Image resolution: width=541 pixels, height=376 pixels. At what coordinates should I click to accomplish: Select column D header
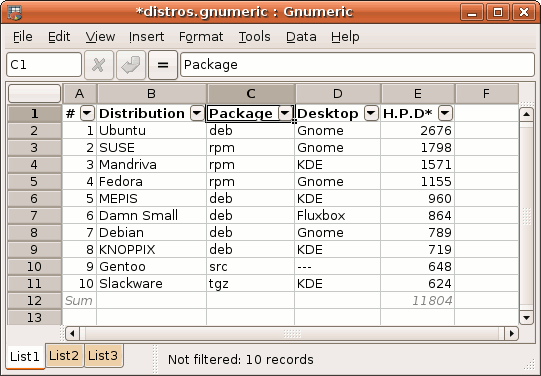click(338, 93)
